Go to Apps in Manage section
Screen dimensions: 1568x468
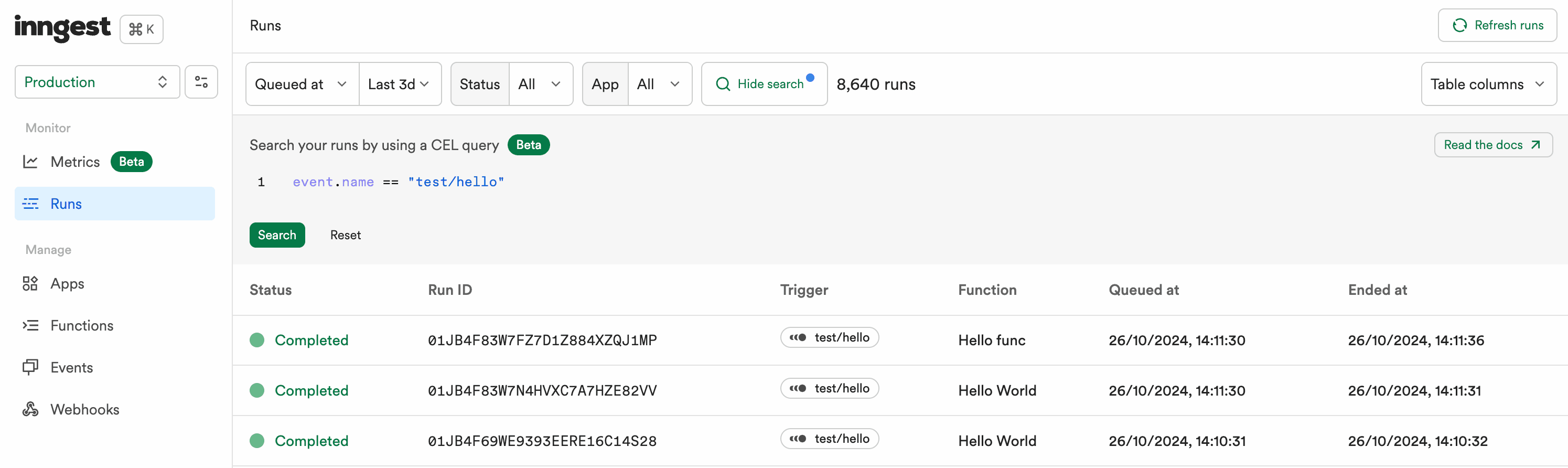click(x=67, y=283)
